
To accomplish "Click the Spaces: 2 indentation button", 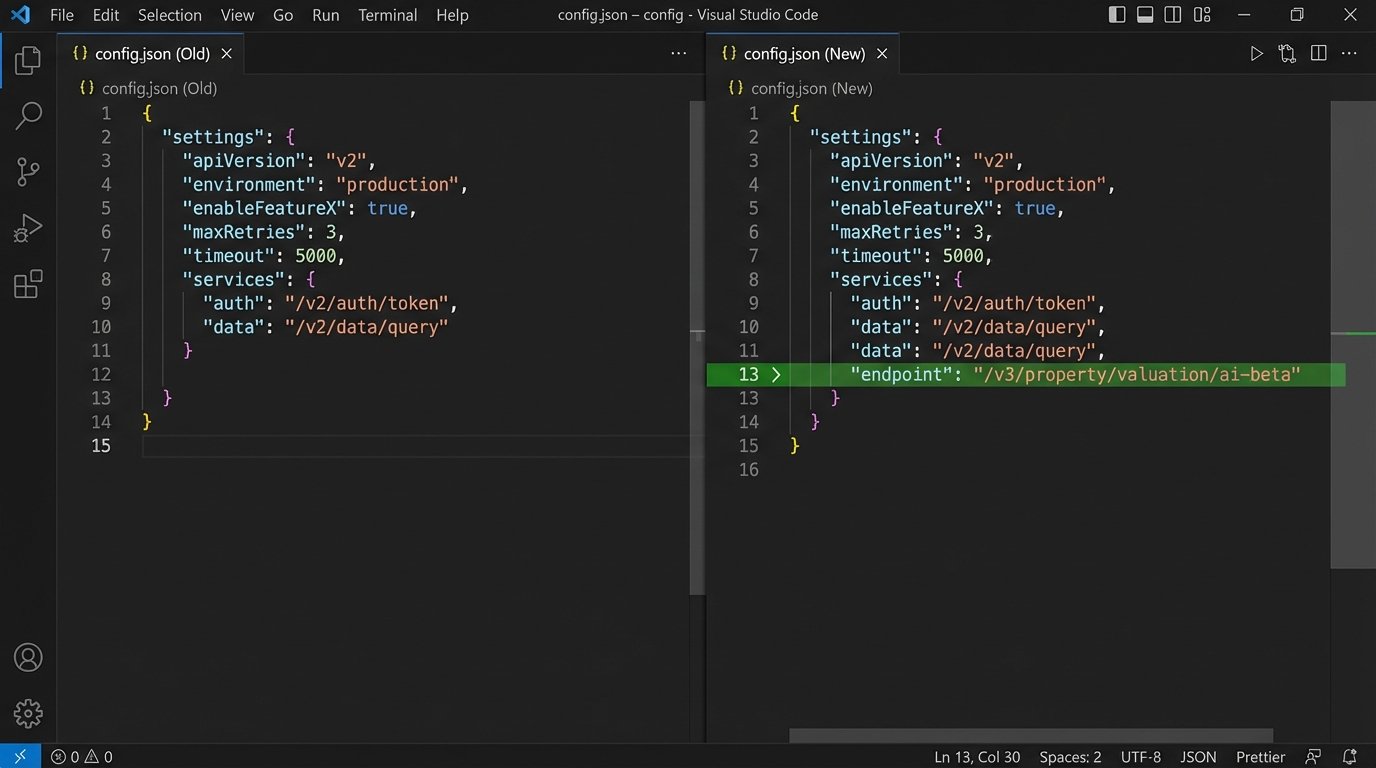I will click(x=1070, y=757).
